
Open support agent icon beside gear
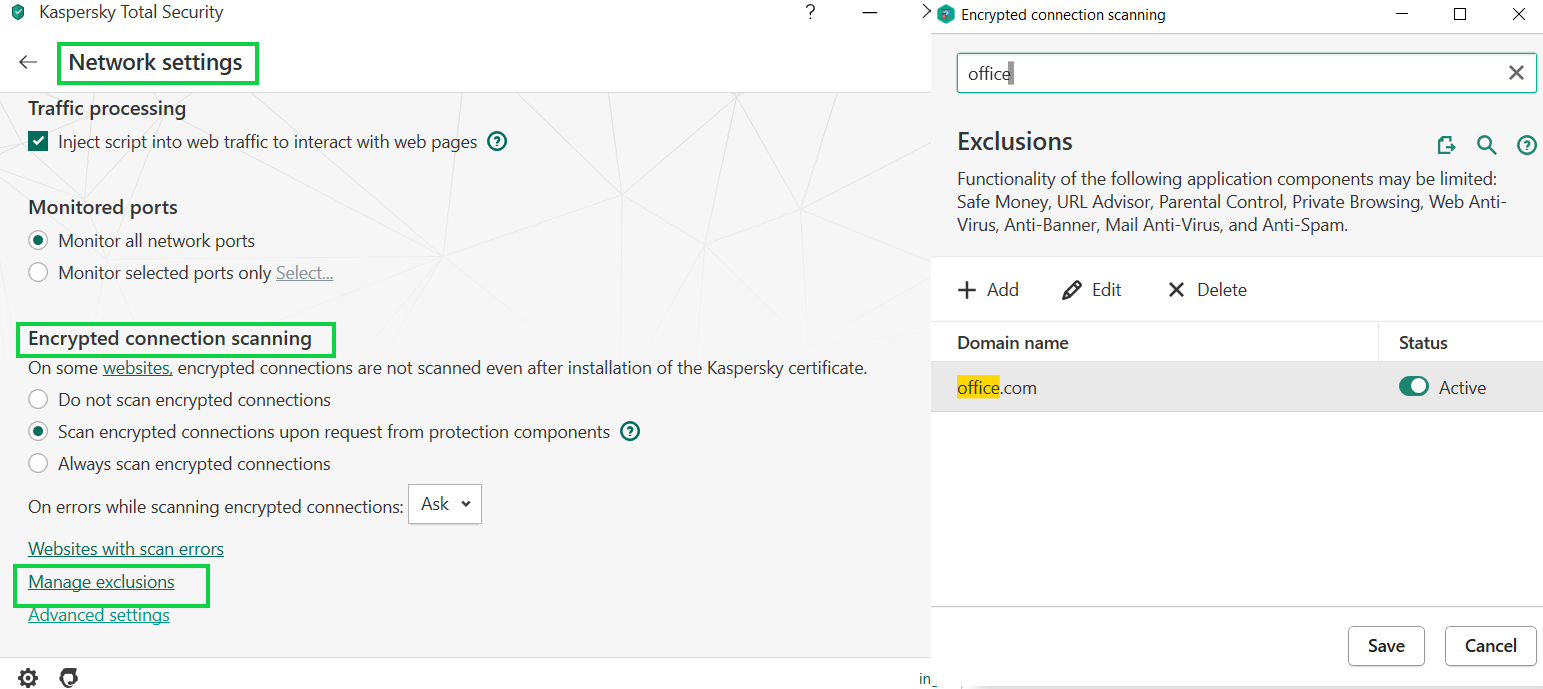click(x=69, y=678)
